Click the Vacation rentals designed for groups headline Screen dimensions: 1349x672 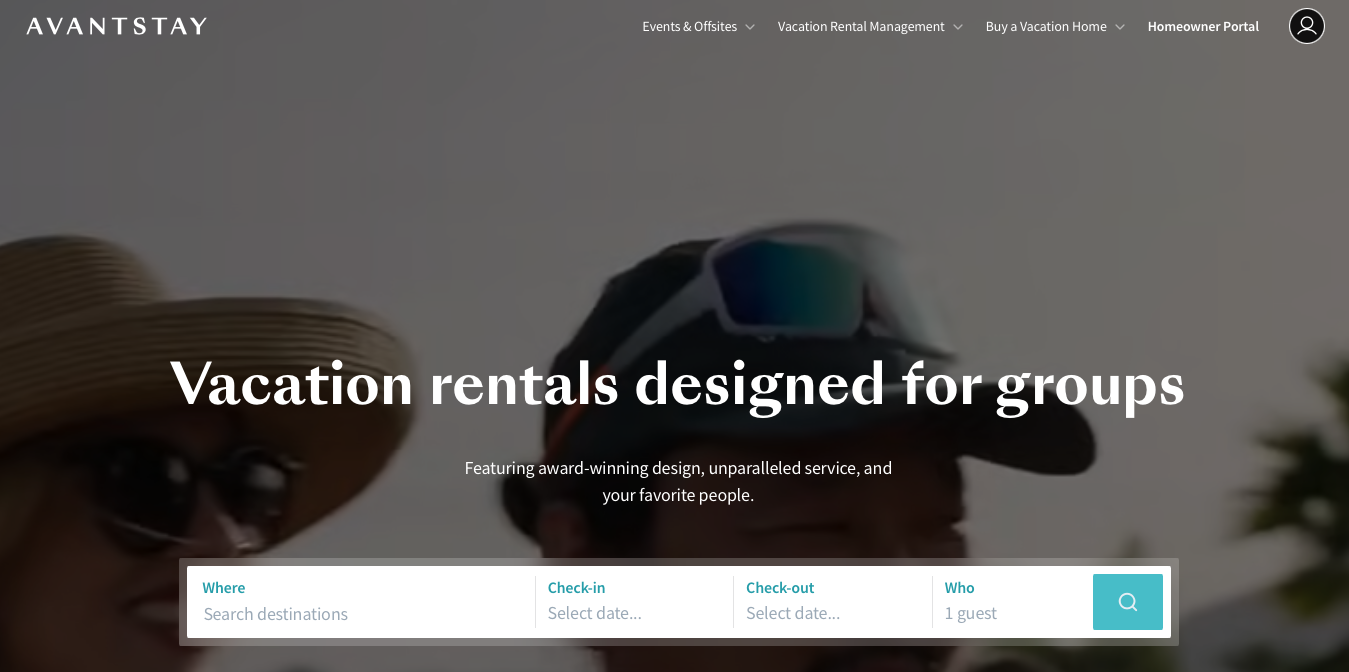[x=677, y=385]
